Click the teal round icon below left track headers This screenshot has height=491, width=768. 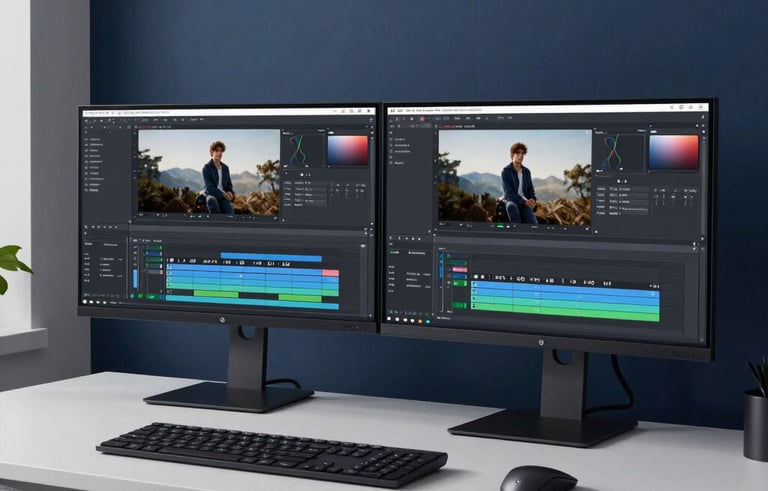[x=132, y=296]
